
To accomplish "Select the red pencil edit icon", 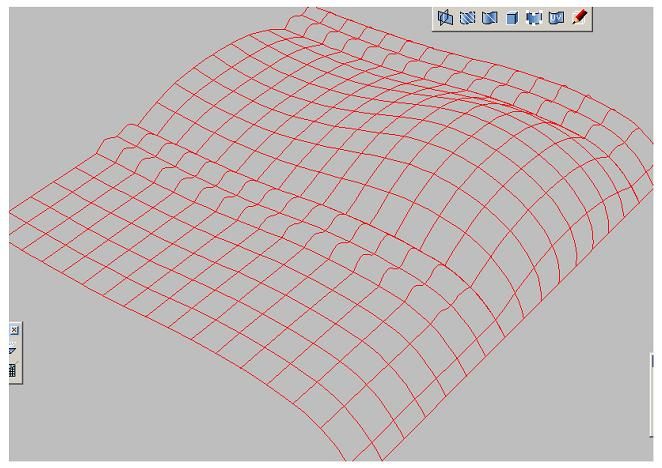I will (x=579, y=18).
